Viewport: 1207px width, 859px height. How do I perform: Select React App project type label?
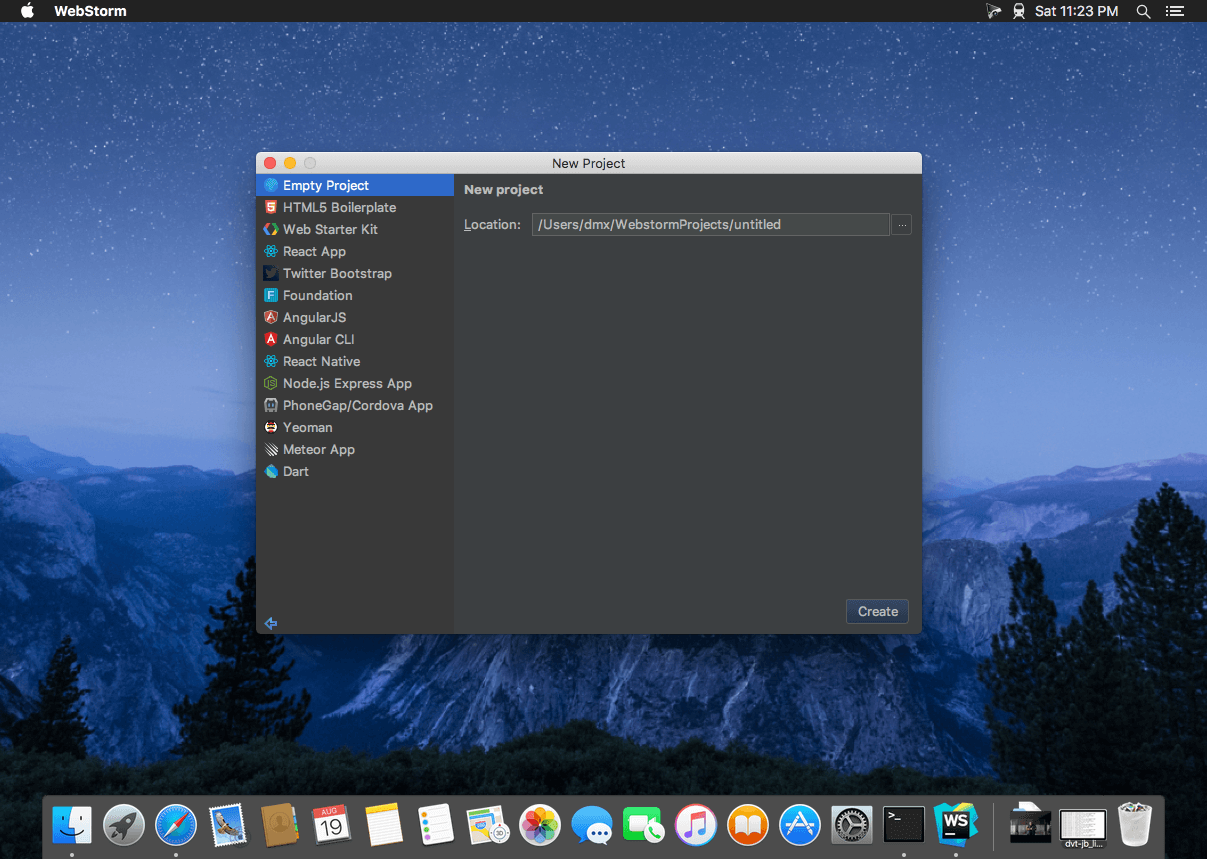tap(314, 251)
